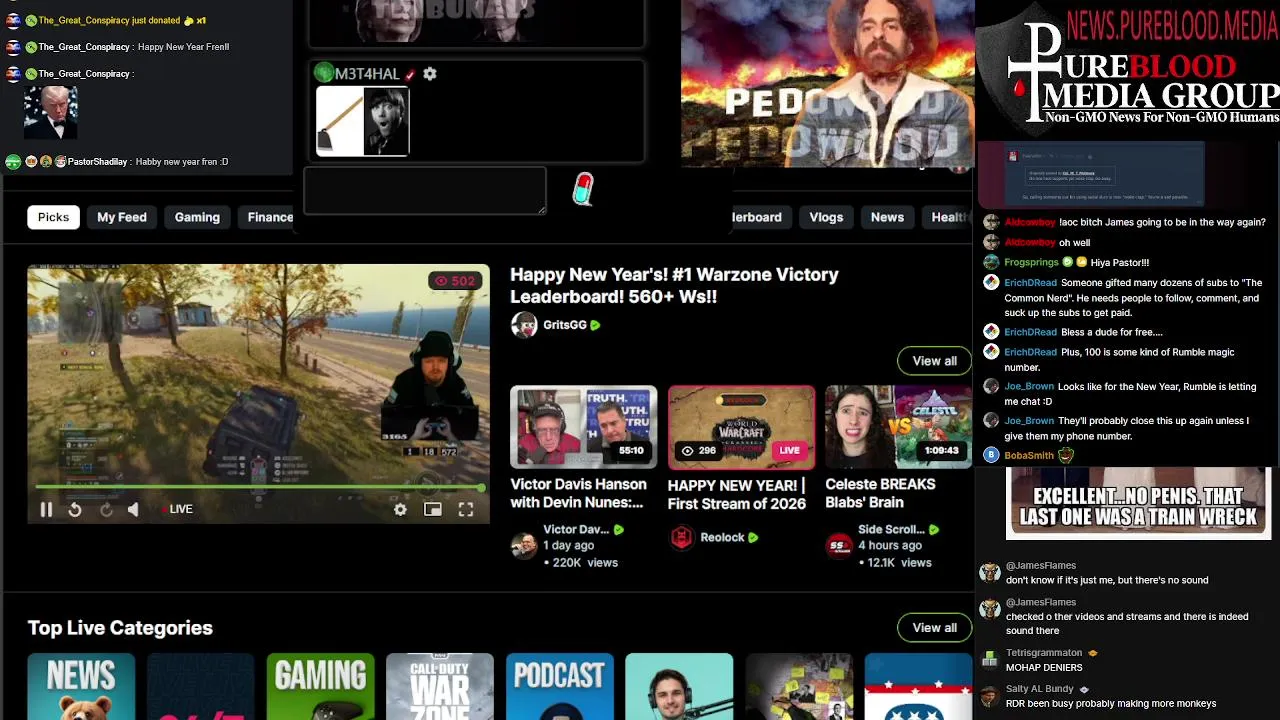
Task: Open the Victor Davis Hanson video title
Action: [x=578, y=493]
